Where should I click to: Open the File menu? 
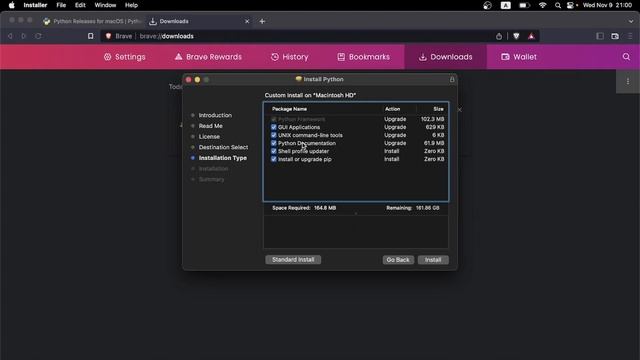(x=61, y=5)
